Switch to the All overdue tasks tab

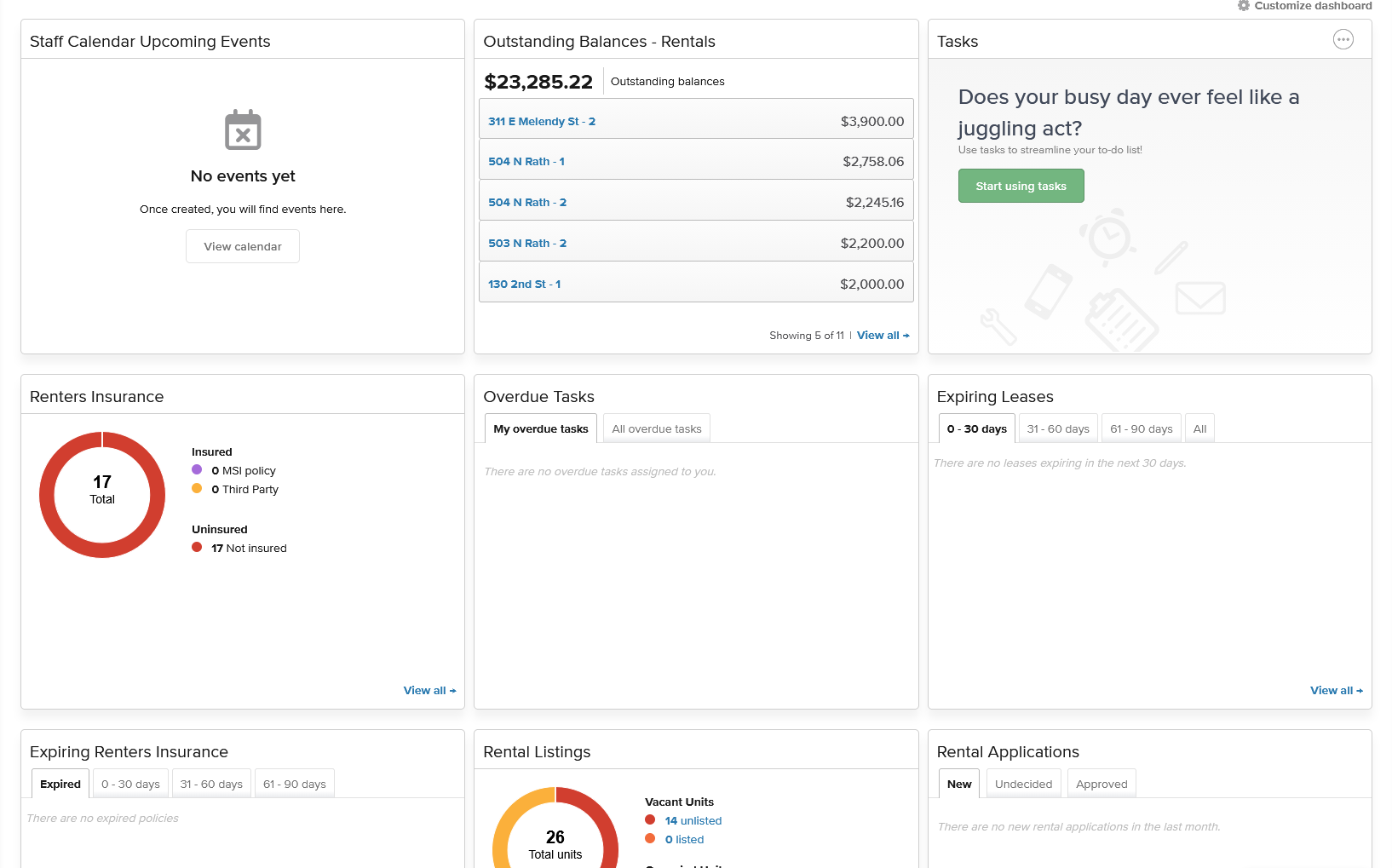[656, 428]
